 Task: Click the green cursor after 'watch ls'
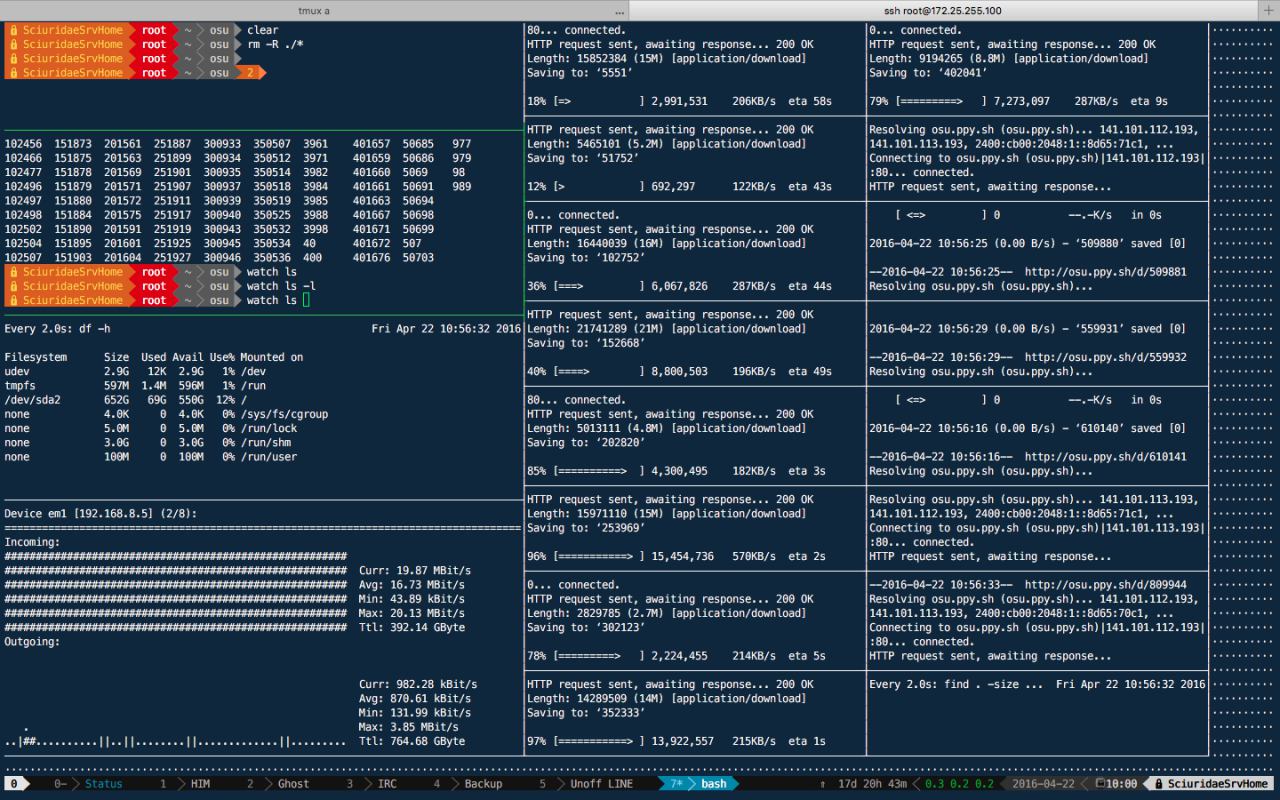click(x=307, y=300)
